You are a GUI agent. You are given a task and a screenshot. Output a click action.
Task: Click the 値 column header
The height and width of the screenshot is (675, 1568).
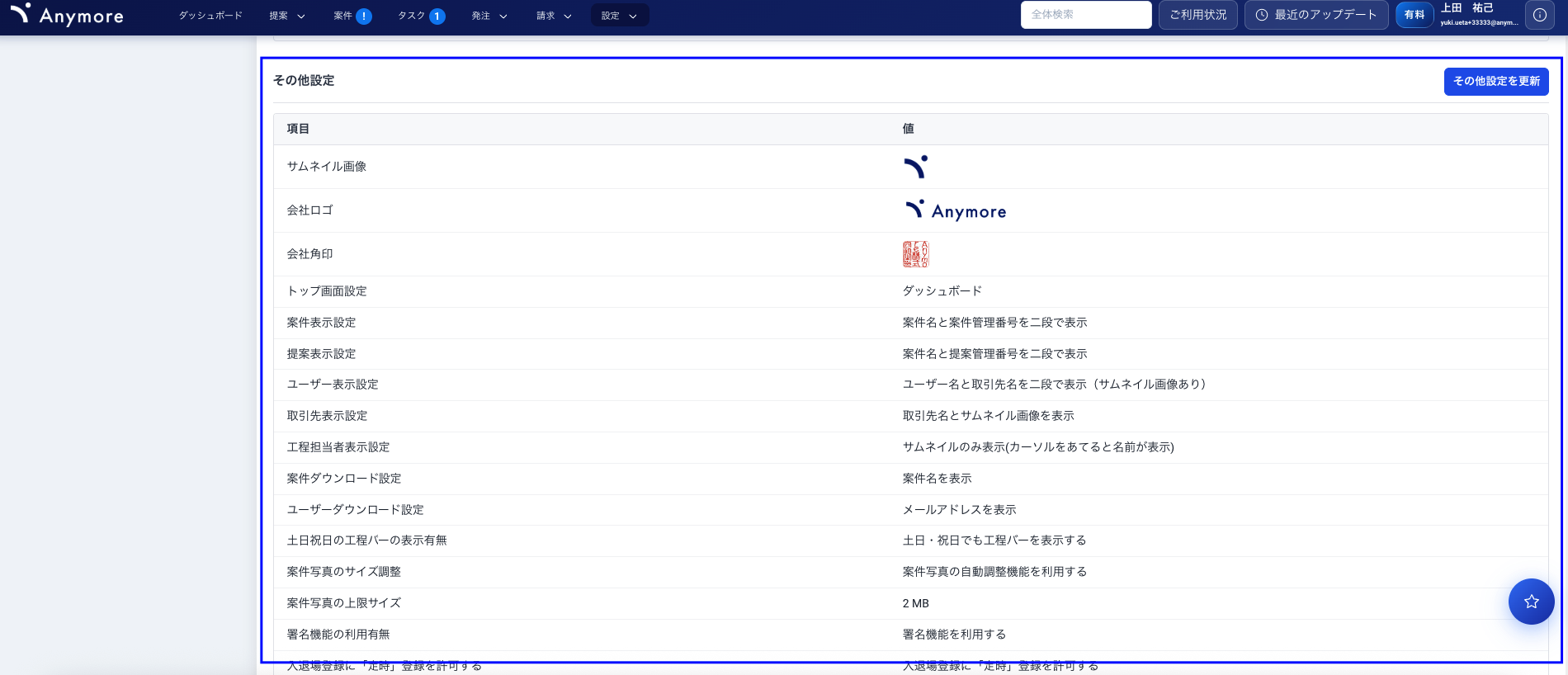[908, 129]
